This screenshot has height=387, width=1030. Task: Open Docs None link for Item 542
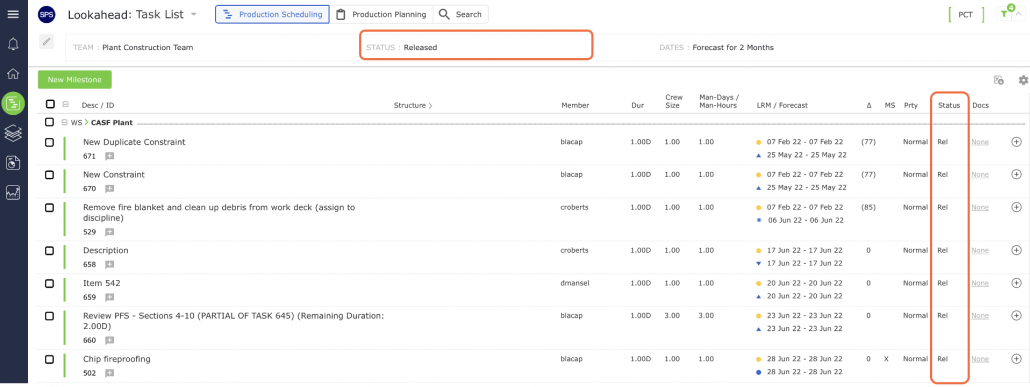(979, 283)
